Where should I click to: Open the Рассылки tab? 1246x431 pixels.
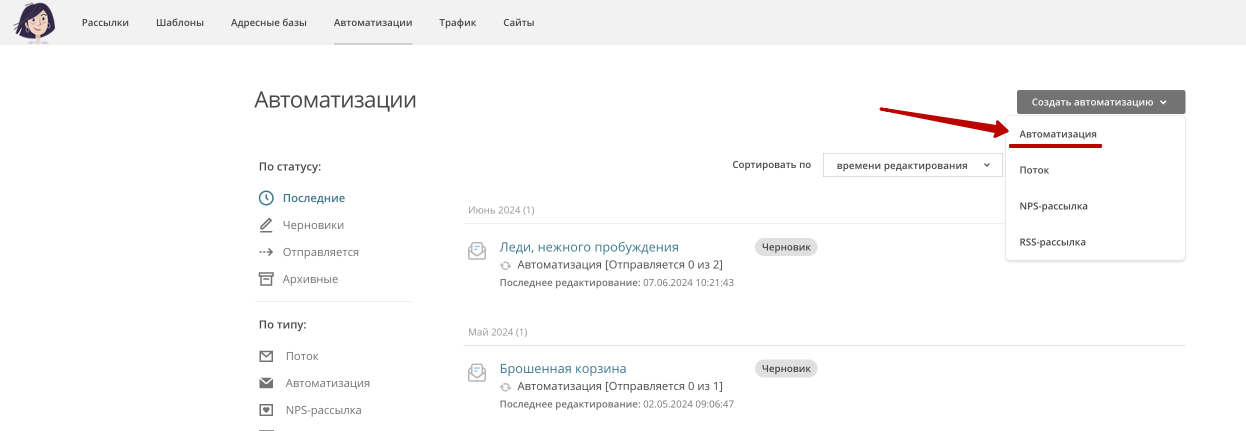[x=105, y=23]
